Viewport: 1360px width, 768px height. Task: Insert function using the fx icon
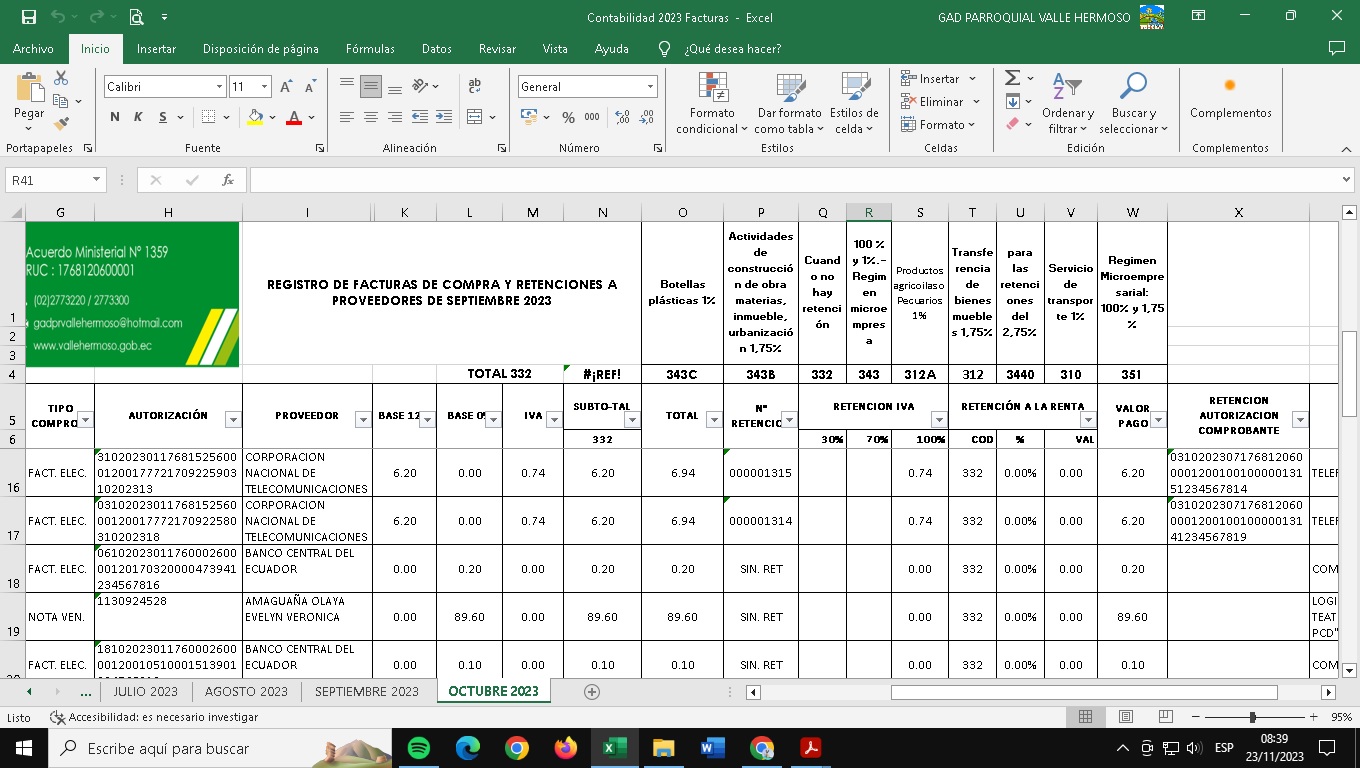228,180
